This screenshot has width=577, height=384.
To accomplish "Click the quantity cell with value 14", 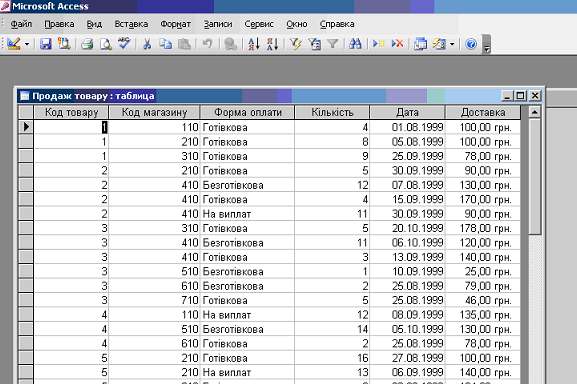I will pyautogui.click(x=332, y=329).
